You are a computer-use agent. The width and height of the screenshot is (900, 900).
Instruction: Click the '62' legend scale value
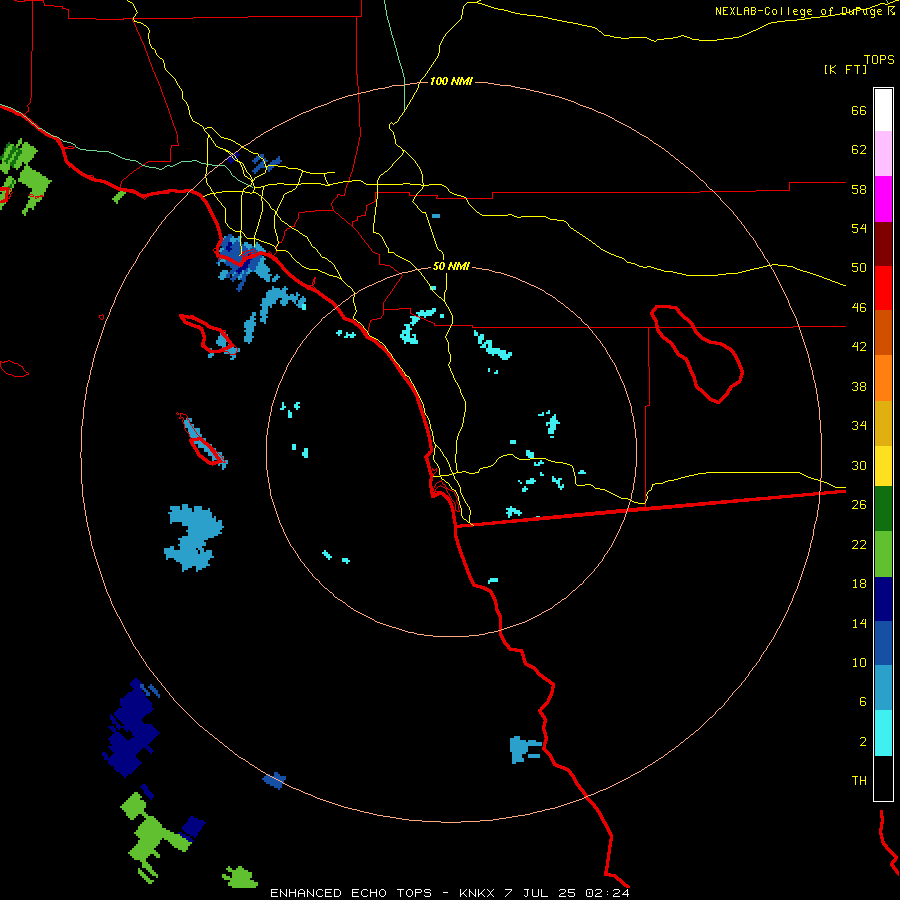pos(859,150)
